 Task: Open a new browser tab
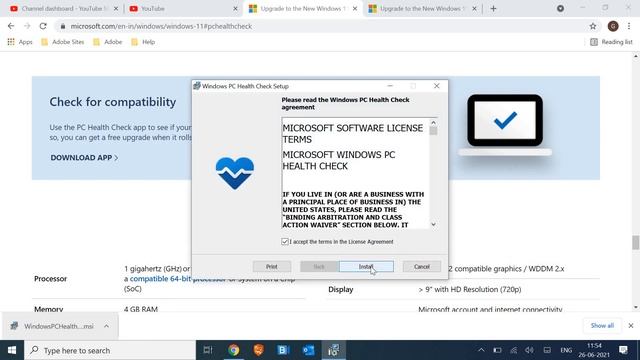click(493, 9)
